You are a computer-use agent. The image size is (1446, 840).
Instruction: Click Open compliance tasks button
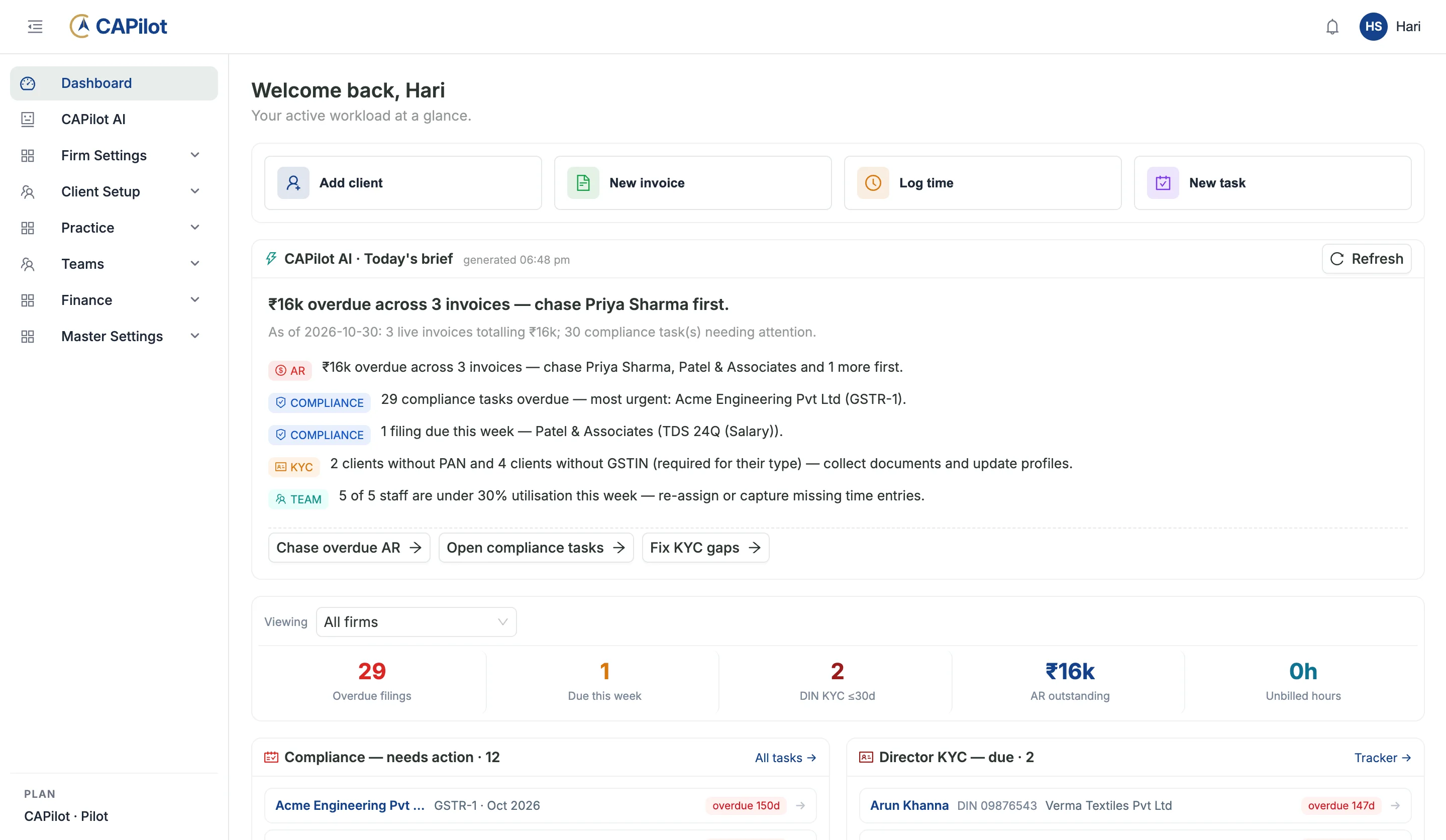[536, 548]
